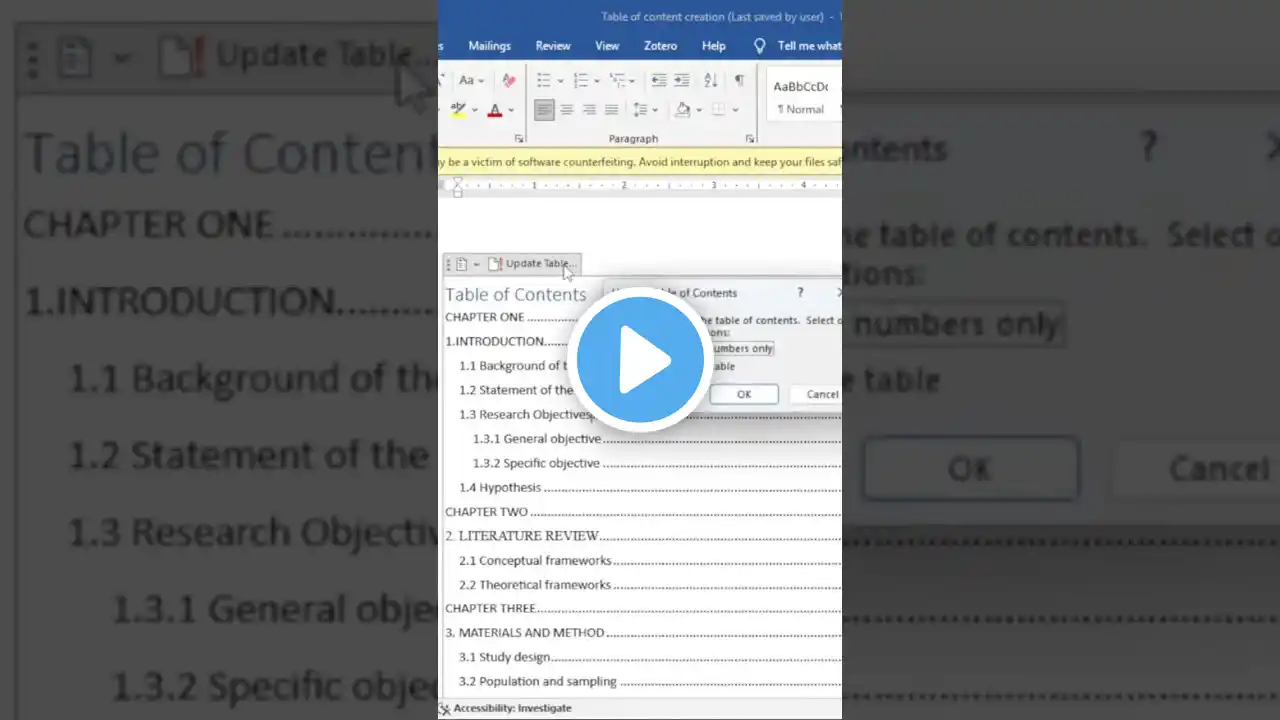This screenshot has width=1280, height=720.
Task: Click the CHAPTER TWO entry
Action: tap(486, 512)
